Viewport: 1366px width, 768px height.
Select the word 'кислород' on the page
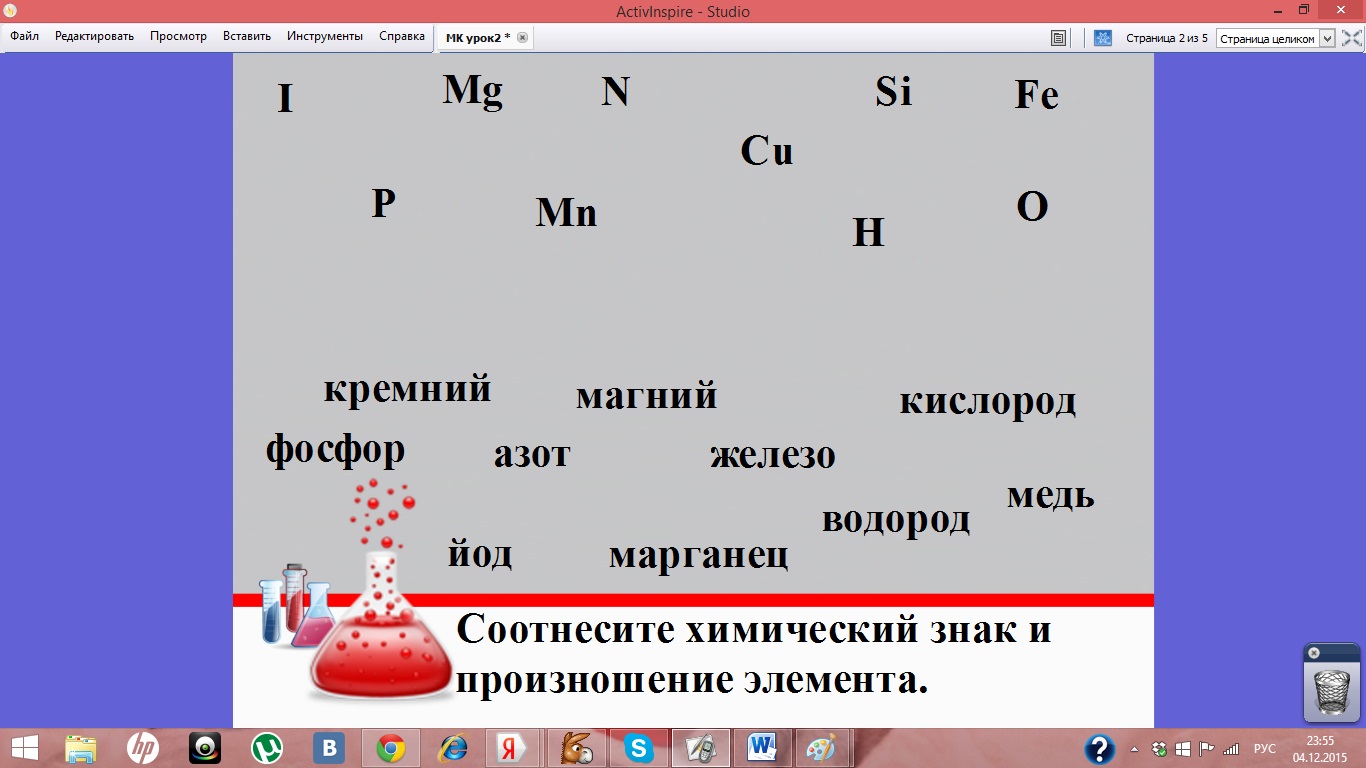(987, 401)
